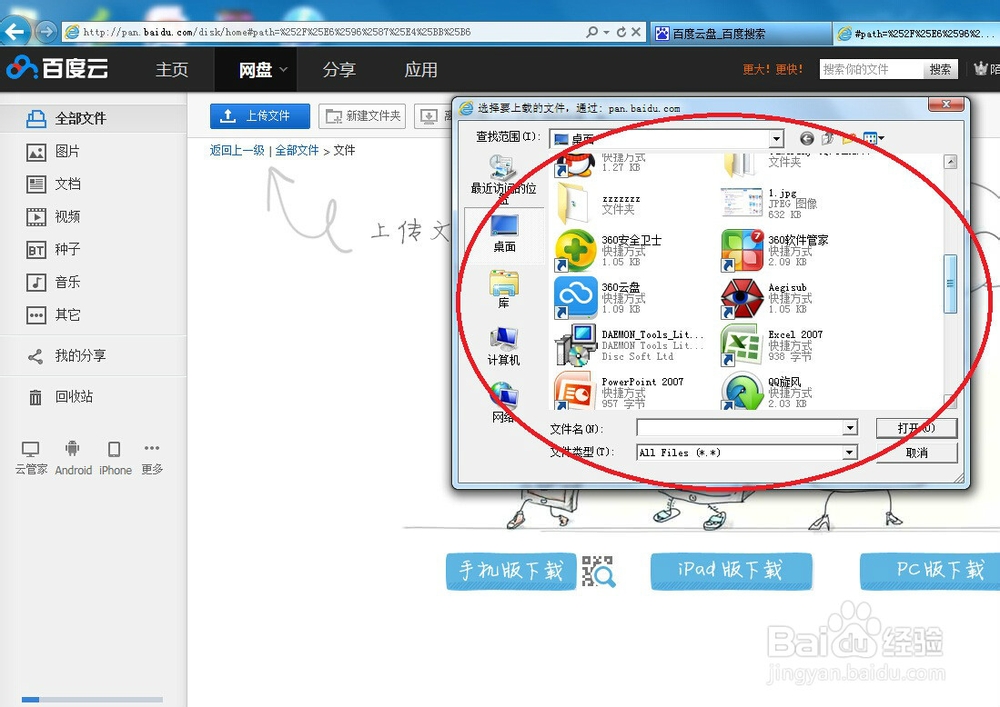The height and width of the screenshot is (707, 1000).
Task: Open 分享 in top navigation
Action: [339, 69]
